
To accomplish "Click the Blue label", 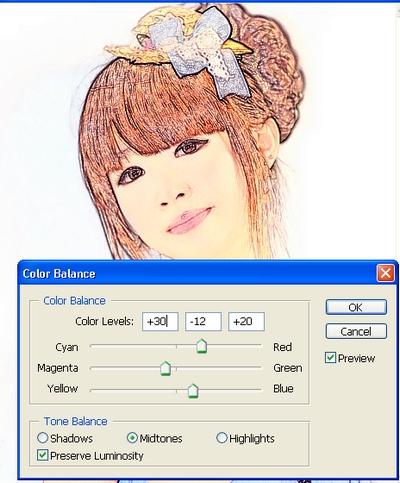I will (283, 389).
